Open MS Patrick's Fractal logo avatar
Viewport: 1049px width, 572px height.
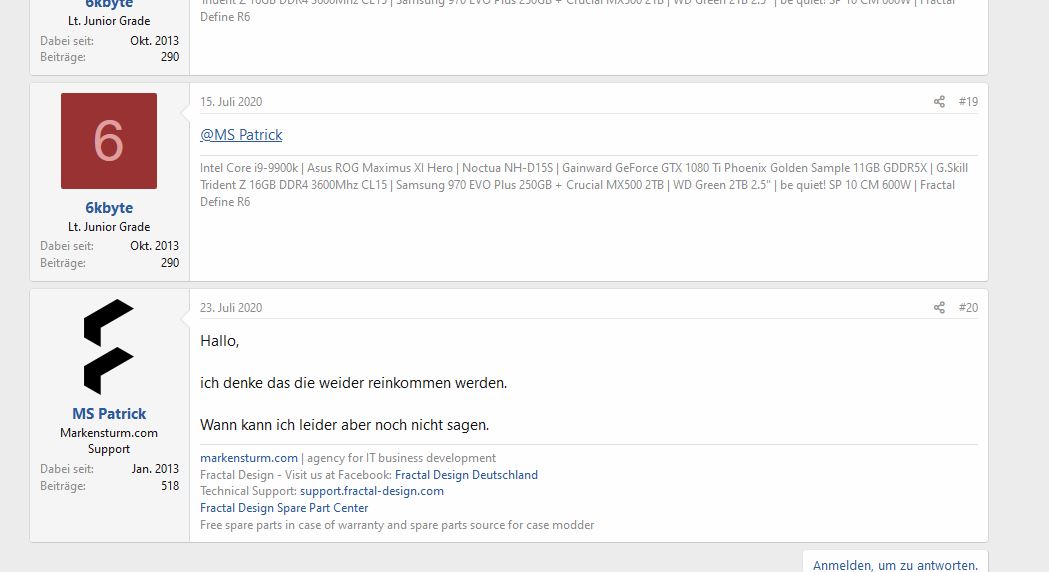109,347
